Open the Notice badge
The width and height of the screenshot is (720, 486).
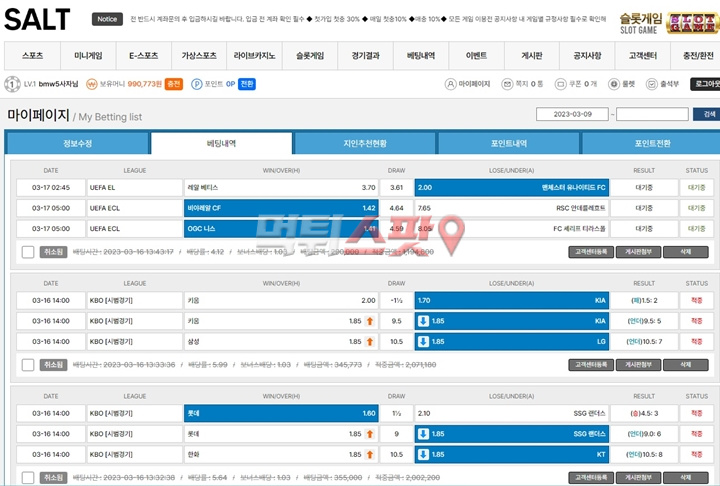point(107,19)
